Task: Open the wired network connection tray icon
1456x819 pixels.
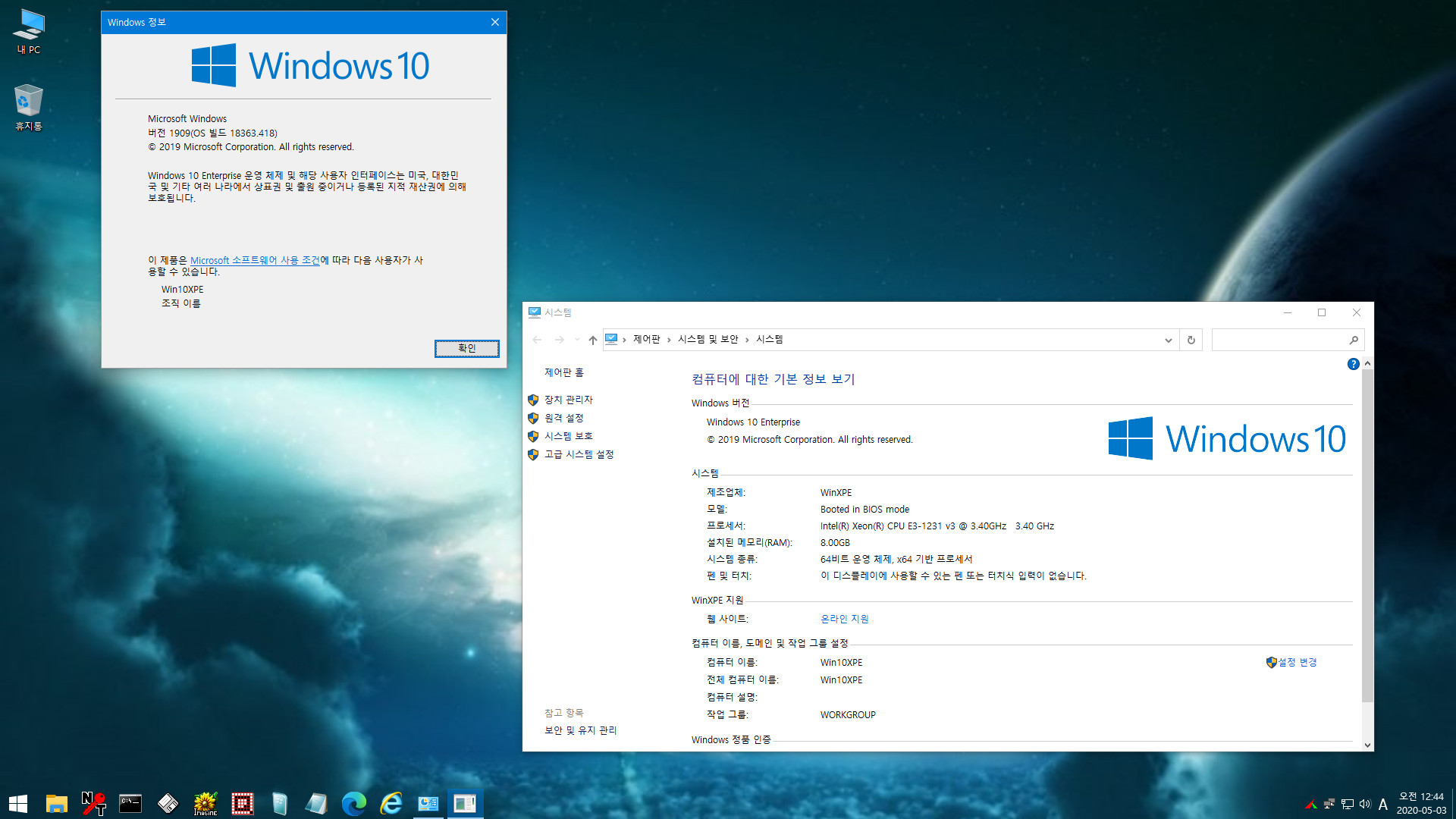Action: [1348, 804]
